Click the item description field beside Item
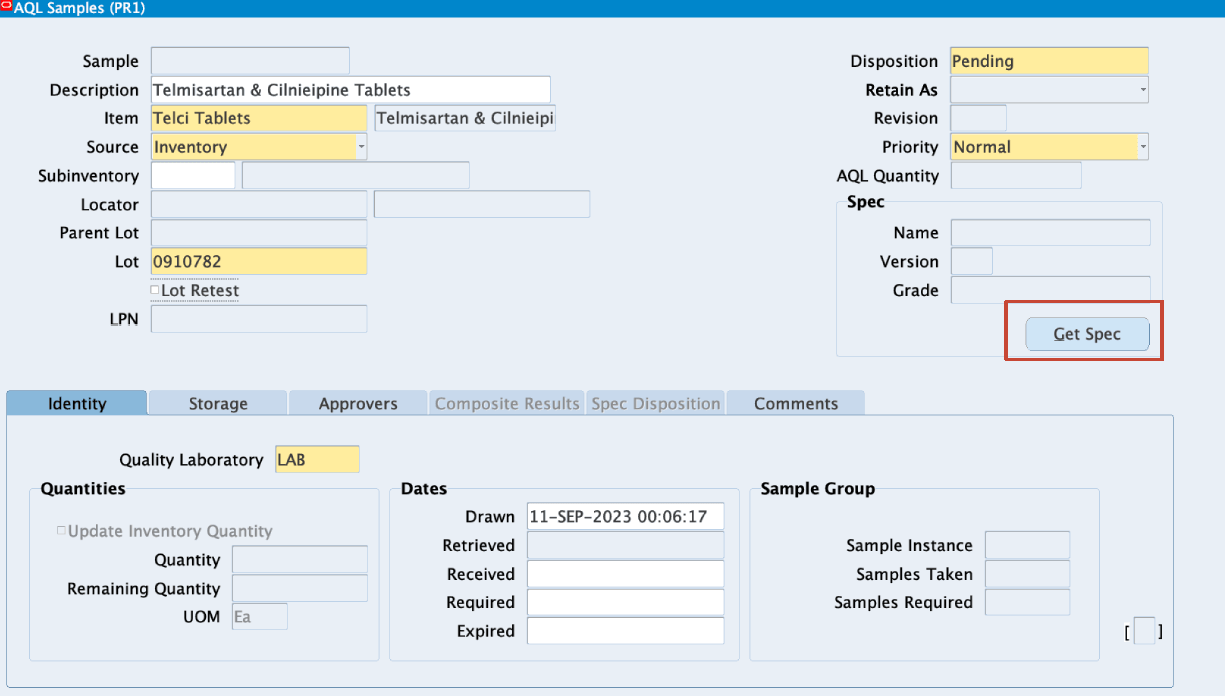This screenshot has height=696, width=1225. [x=465, y=118]
